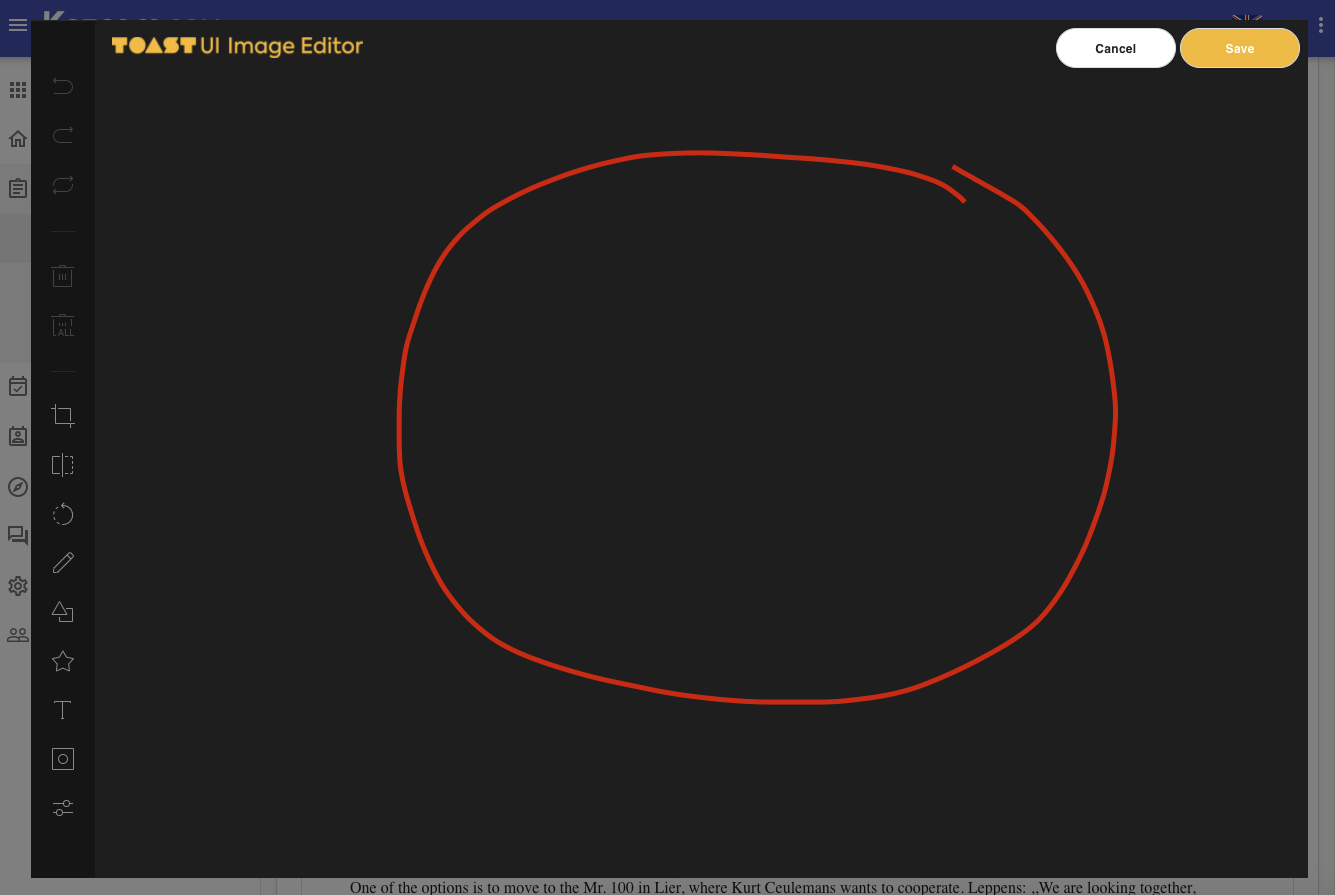1335x895 pixels.
Task: Open the three-dot options menu
Action: pyautogui.click(x=1322, y=24)
